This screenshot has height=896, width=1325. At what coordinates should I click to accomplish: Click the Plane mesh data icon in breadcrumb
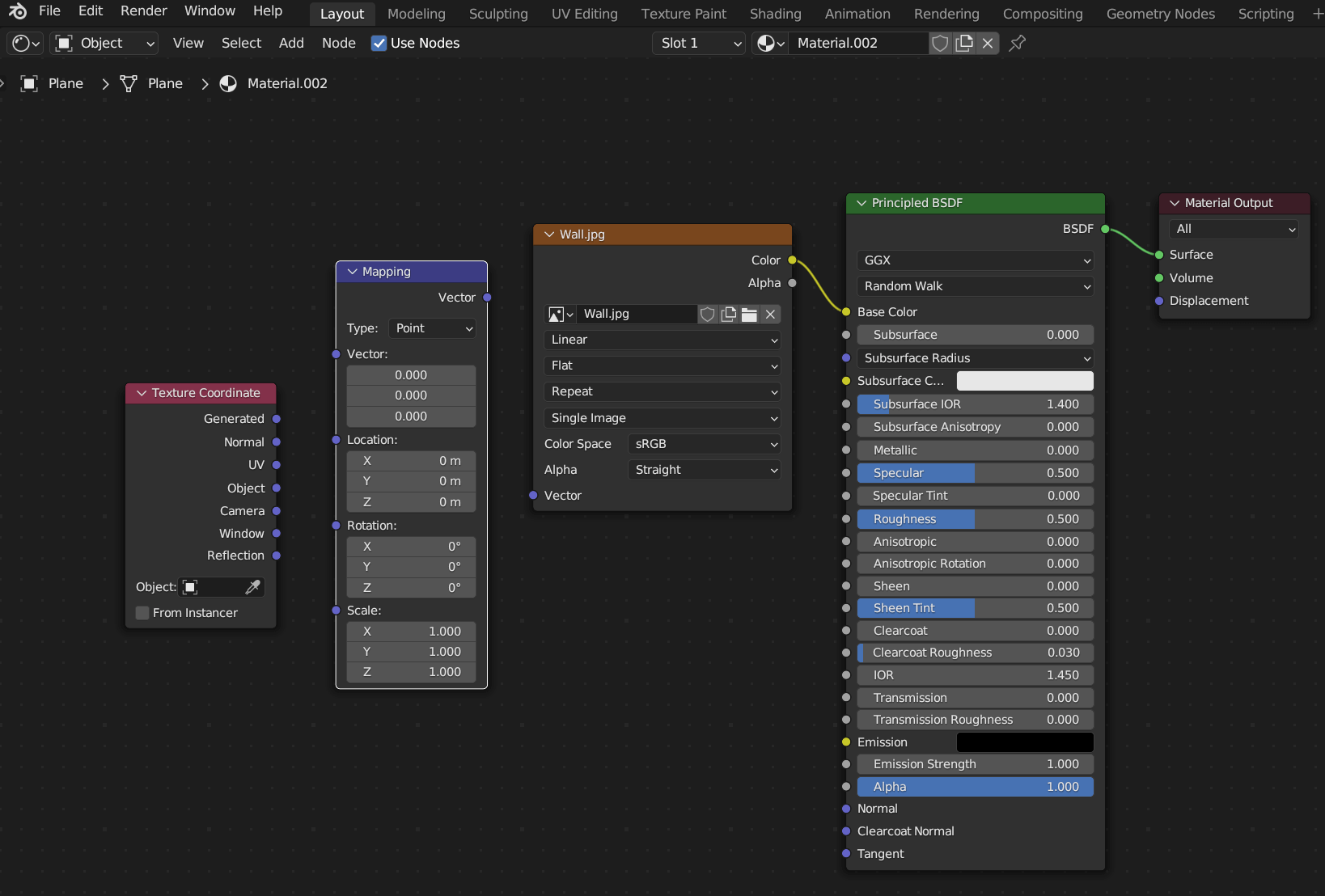129,83
